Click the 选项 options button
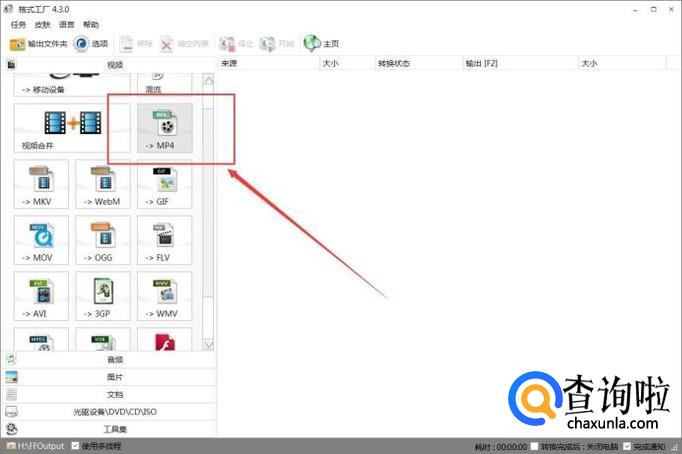Screen dimensions: 682x454 [x=91, y=44]
